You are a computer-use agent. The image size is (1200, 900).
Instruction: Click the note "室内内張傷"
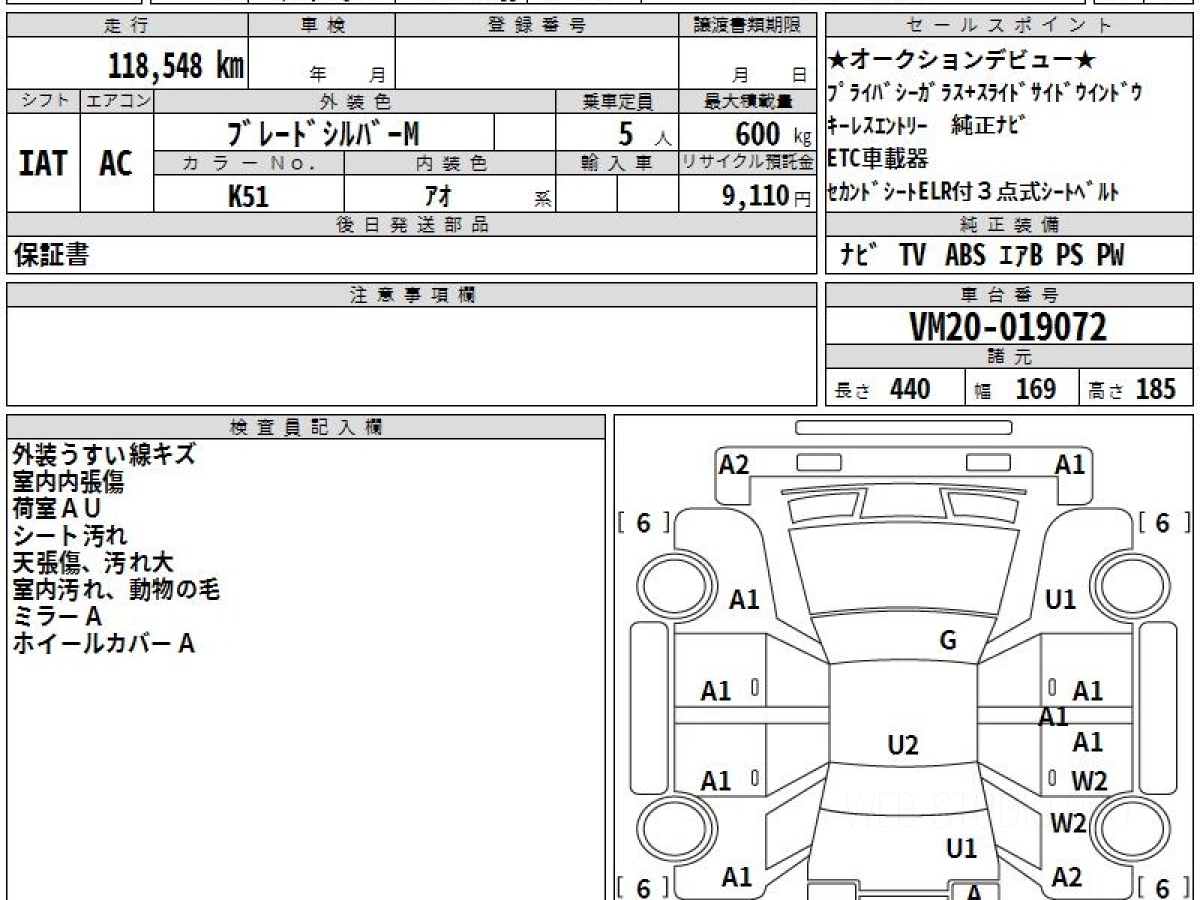[x=68, y=482]
